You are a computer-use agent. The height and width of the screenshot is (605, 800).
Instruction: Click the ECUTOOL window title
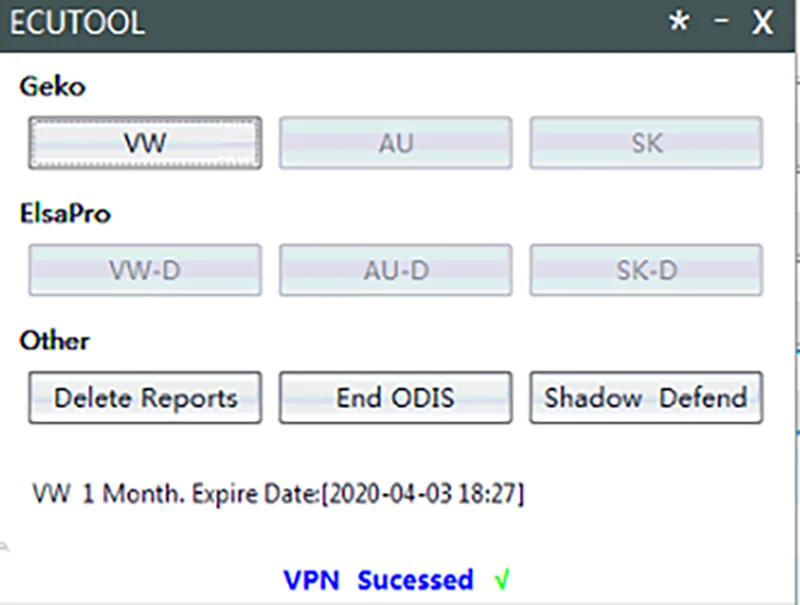tap(78, 23)
